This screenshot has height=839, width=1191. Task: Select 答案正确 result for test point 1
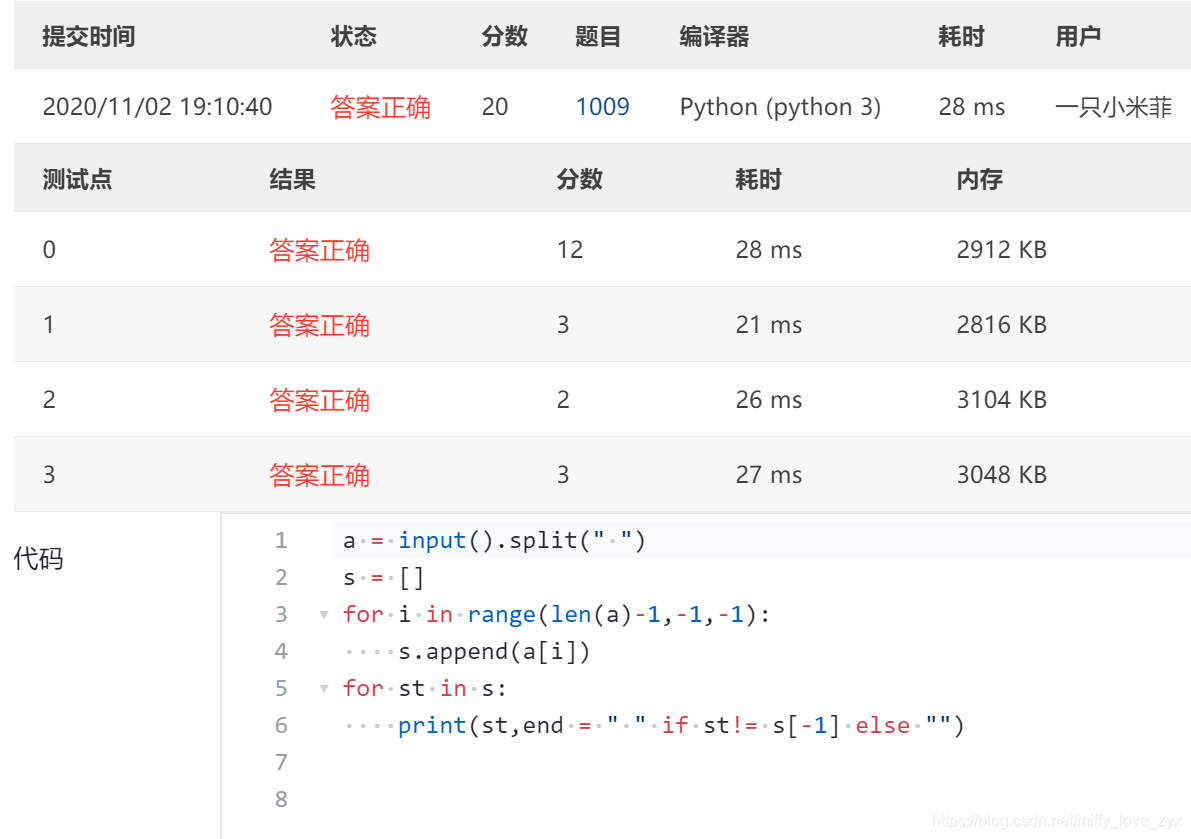320,325
